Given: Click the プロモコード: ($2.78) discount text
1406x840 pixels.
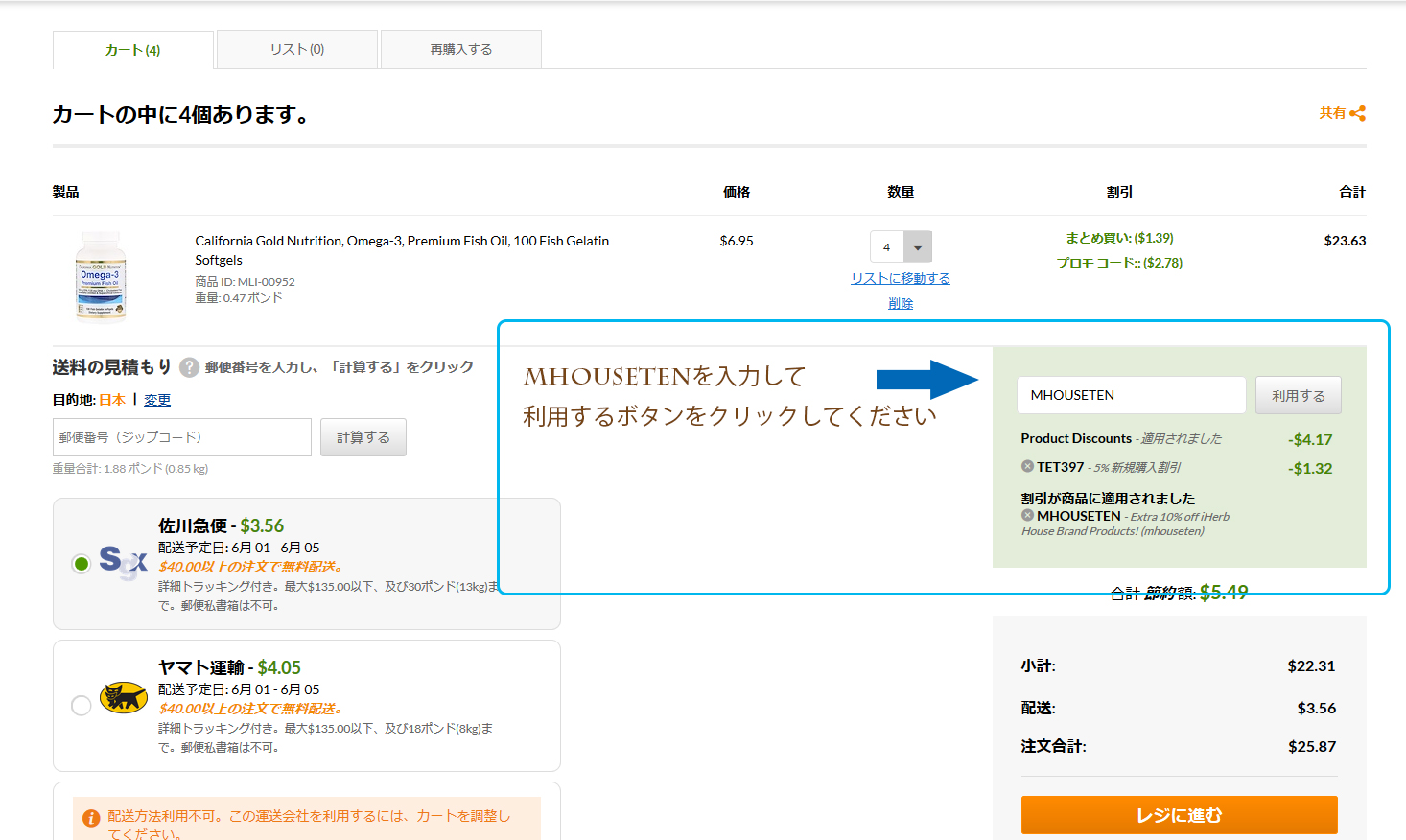Looking at the screenshot, I should (x=1119, y=263).
